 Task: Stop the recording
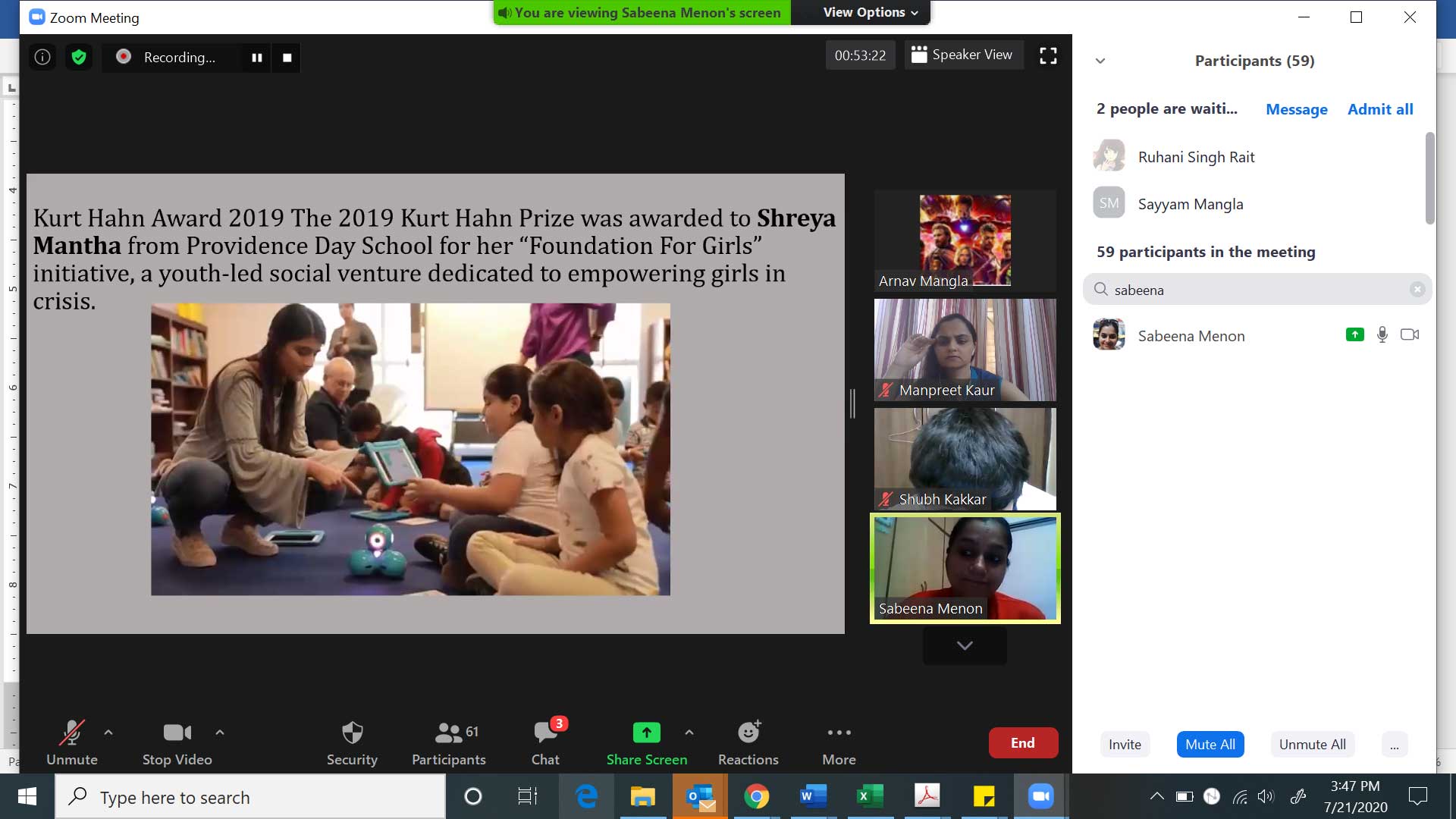(x=287, y=58)
